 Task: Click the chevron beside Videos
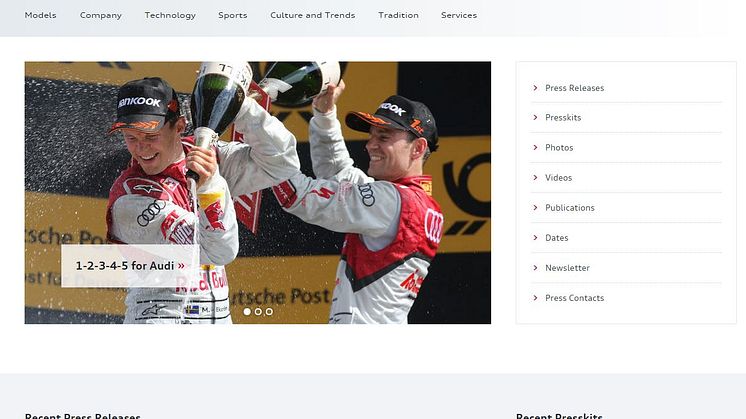coord(535,177)
